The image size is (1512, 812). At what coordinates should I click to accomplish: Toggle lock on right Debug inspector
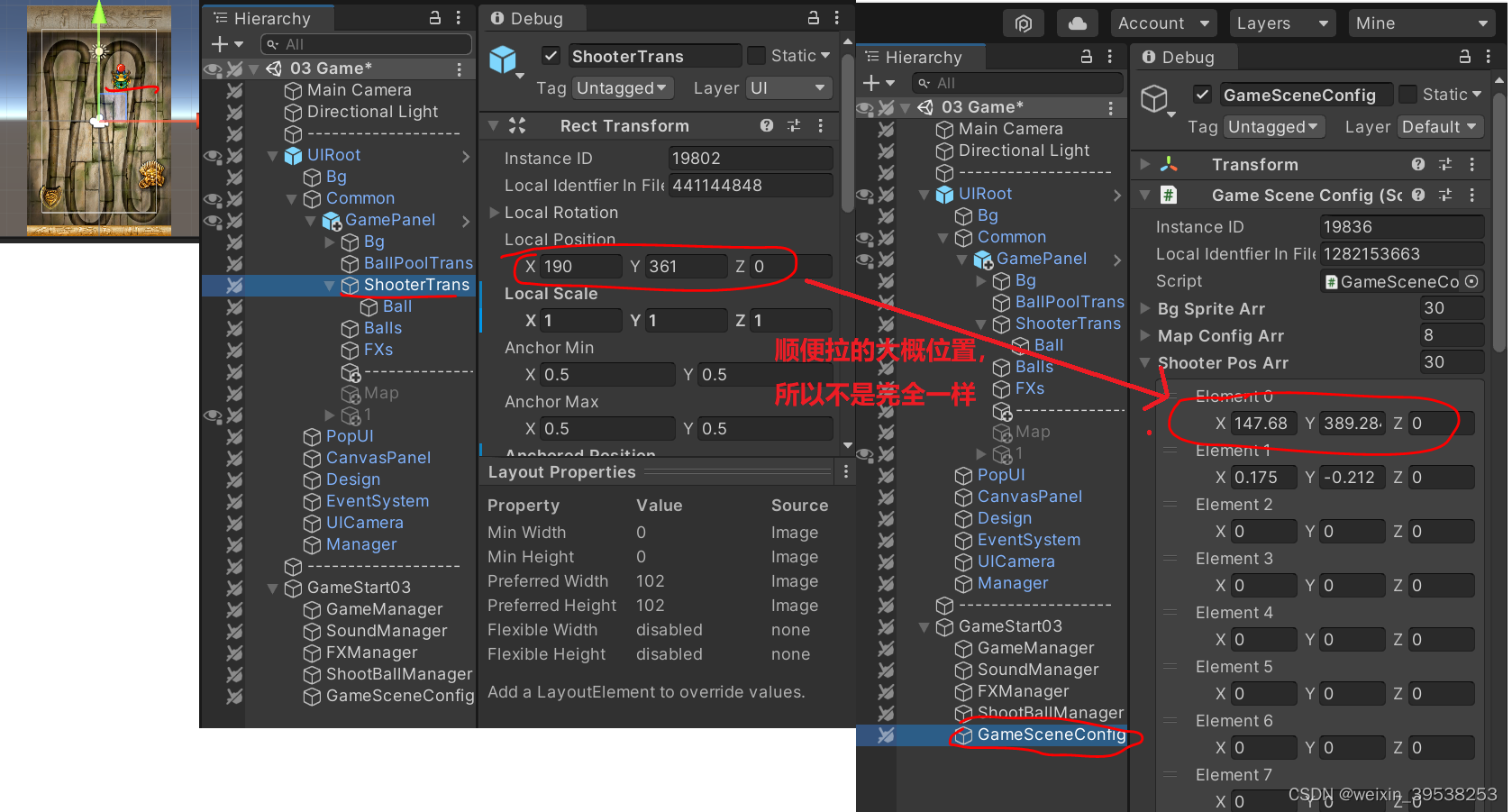coord(1465,57)
